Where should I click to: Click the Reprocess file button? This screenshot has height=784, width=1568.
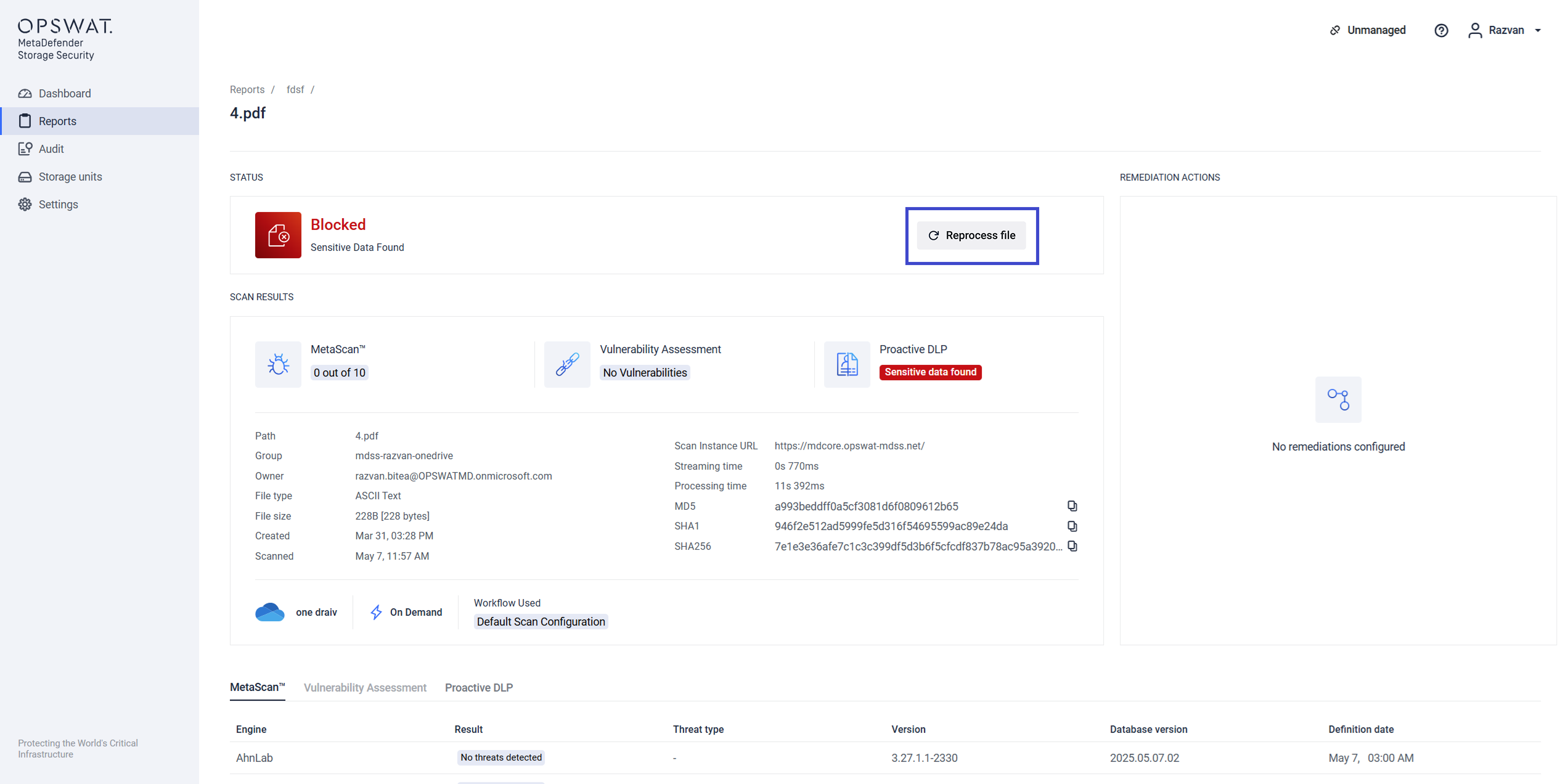(971, 235)
